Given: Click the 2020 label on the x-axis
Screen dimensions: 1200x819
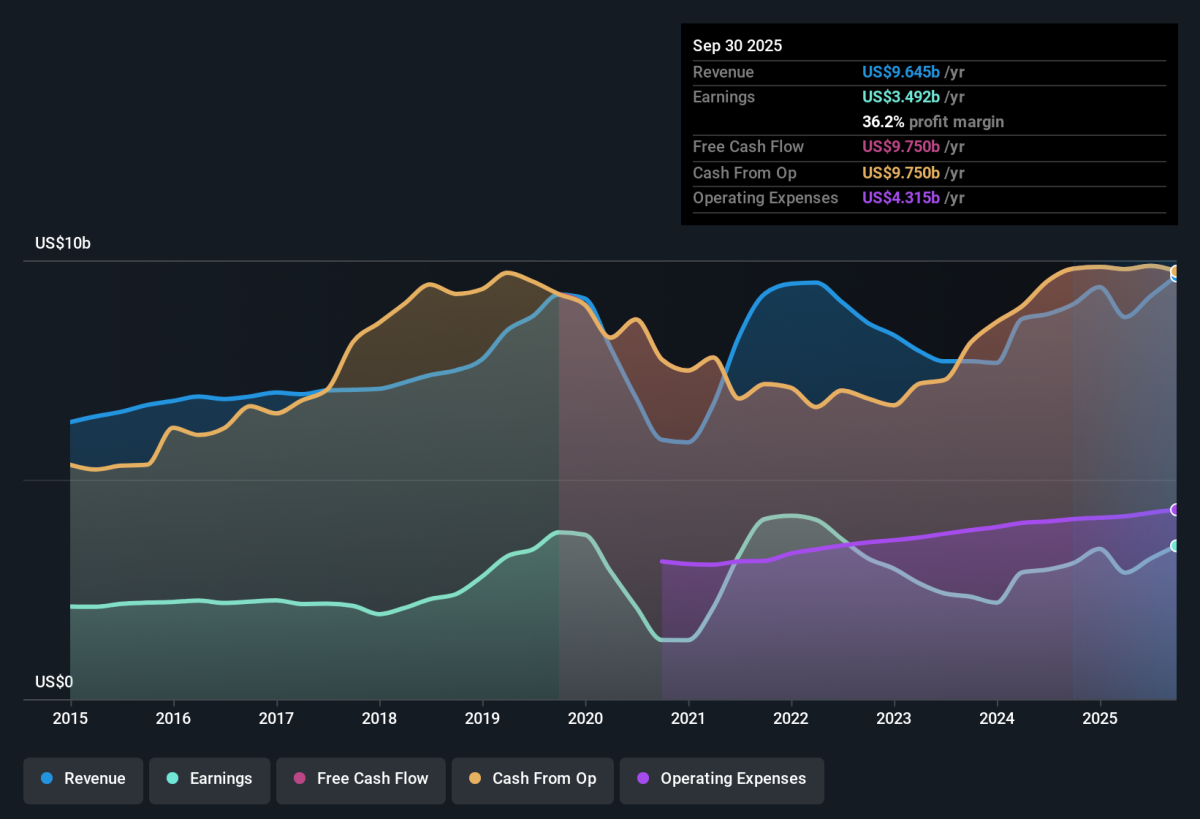Looking at the screenshot, I should point(585,718).
